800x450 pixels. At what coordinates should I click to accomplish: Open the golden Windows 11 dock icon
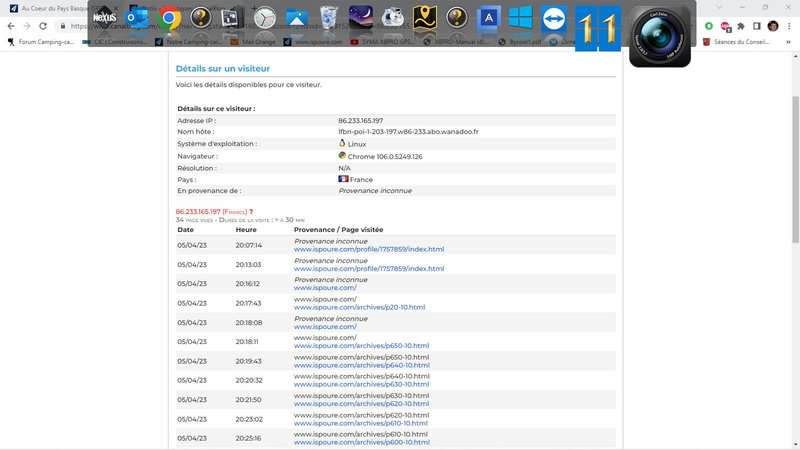pyautogui.click(x=598, y=28)
